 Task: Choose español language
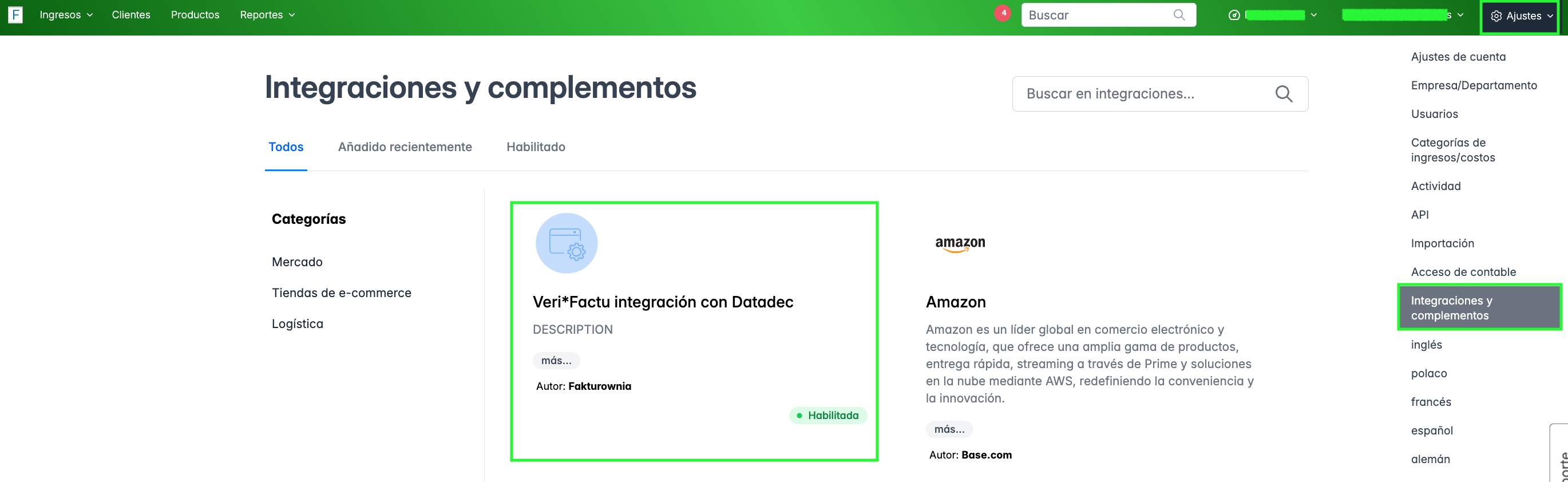coord(1432,431)
